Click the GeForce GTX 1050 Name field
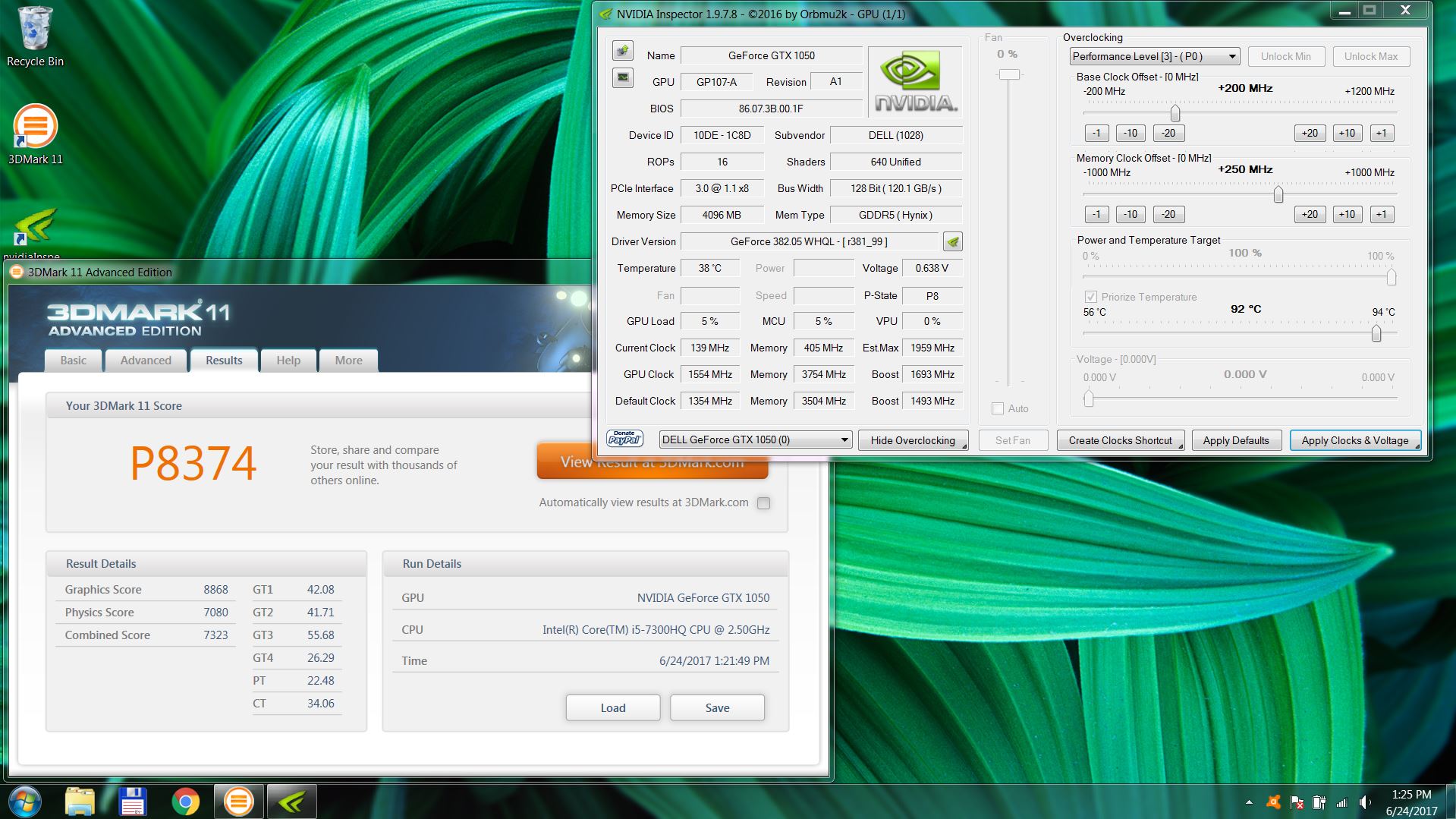 [772, 55]
